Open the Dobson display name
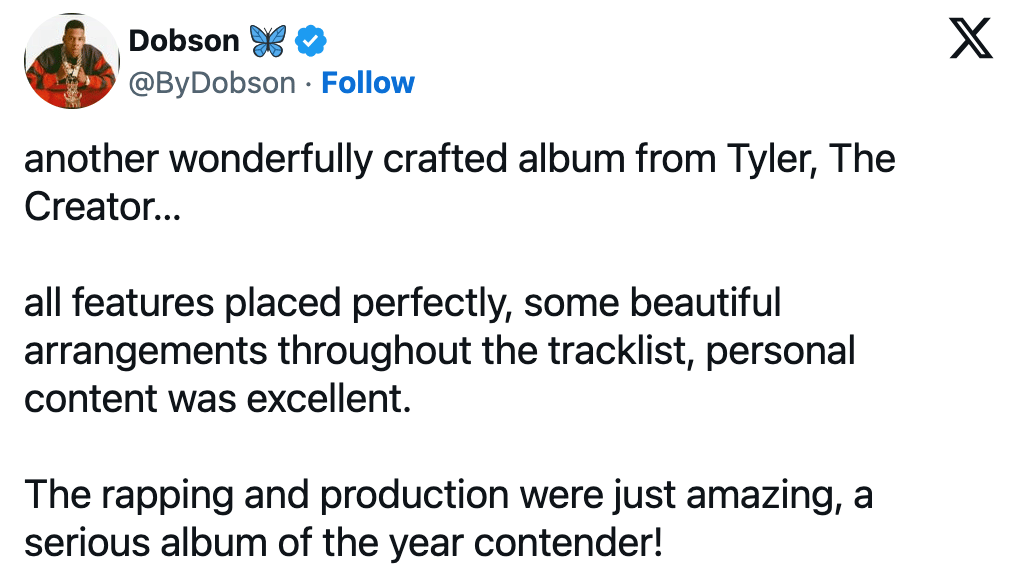This screenshot has width=1022, height=588. (184, 41)
